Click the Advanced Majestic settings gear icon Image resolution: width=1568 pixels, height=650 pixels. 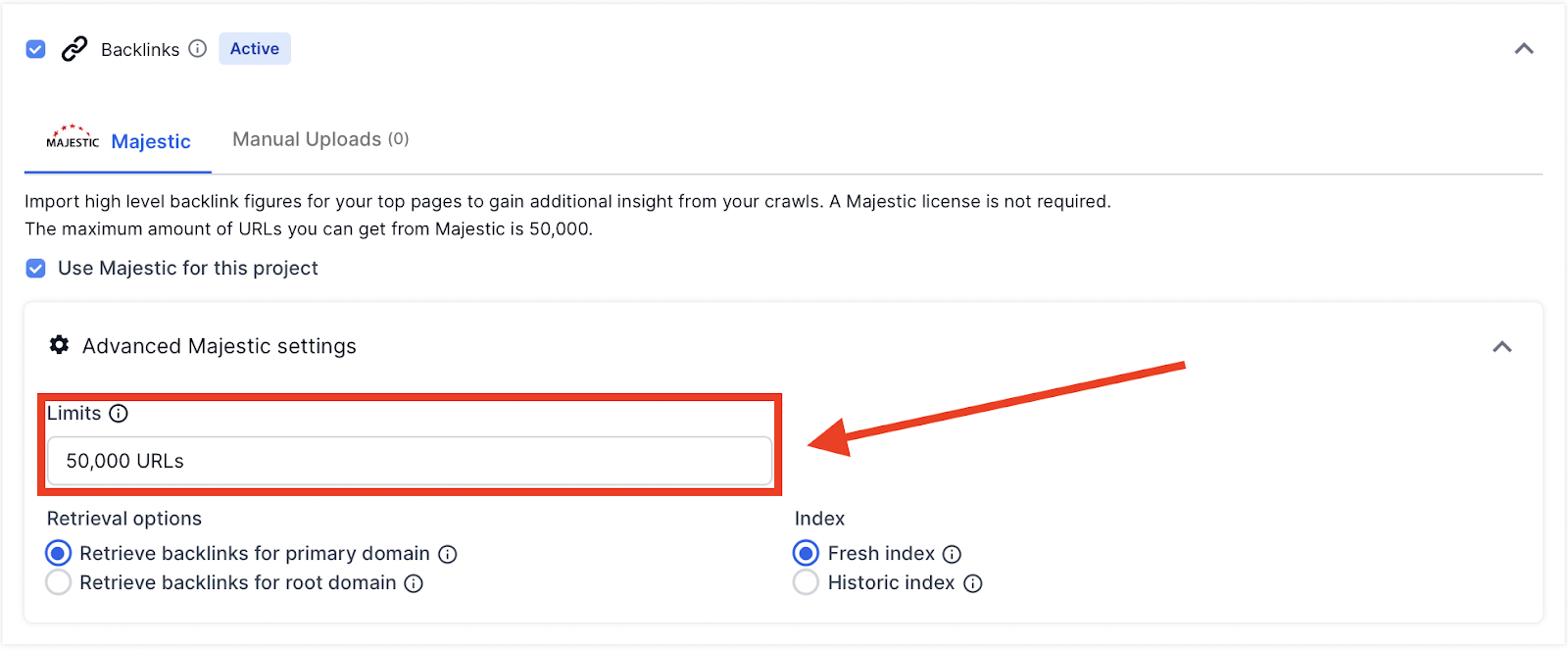(x=60, y=345)
